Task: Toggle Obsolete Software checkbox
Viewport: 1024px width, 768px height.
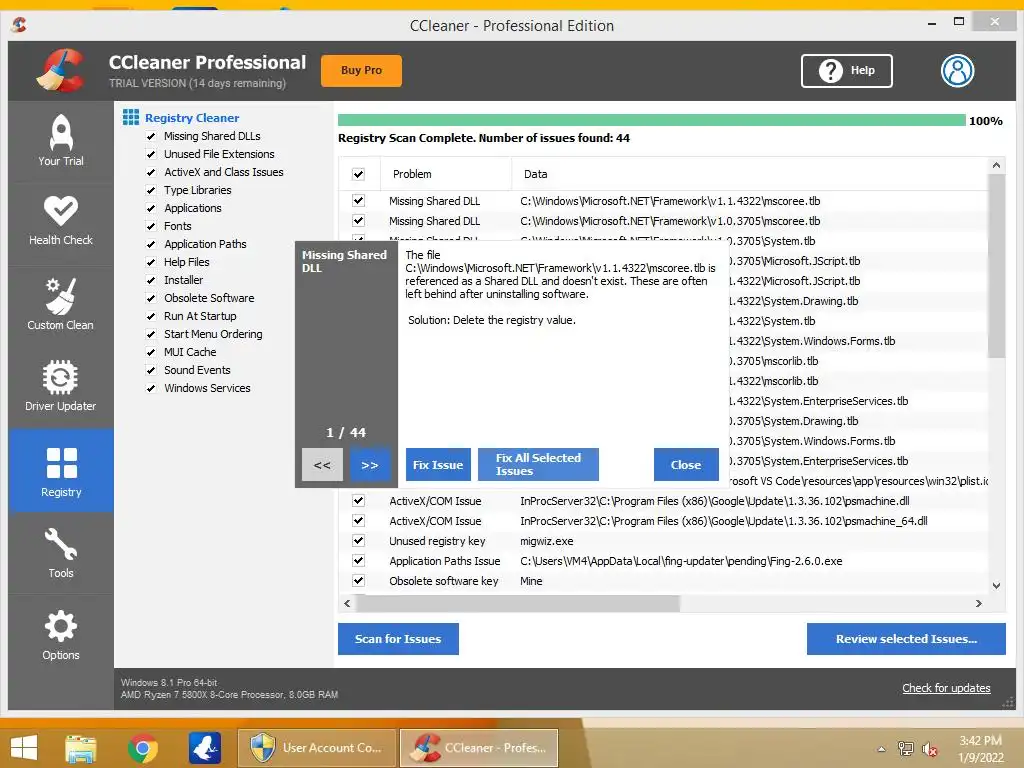Action: (x=151, y=298)
